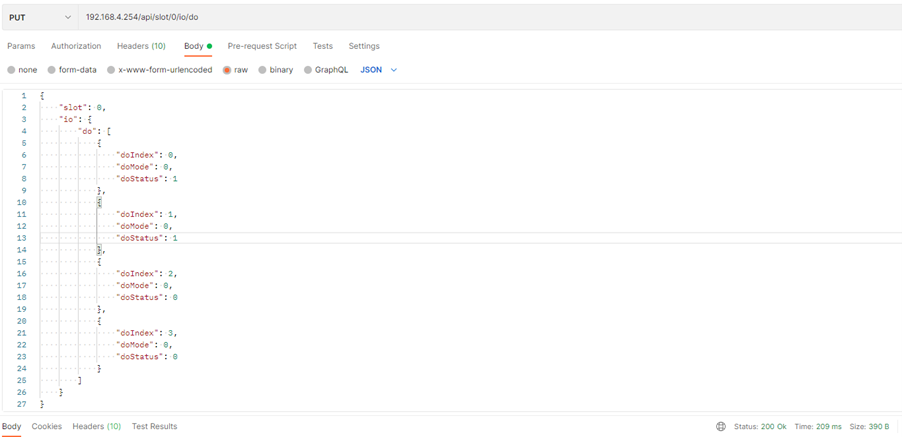Click "doMode": 0 on line 12

click(x=144, y=226)
